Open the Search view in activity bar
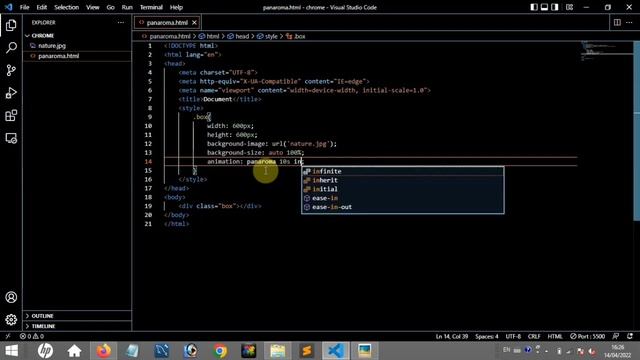 [11, 48]
